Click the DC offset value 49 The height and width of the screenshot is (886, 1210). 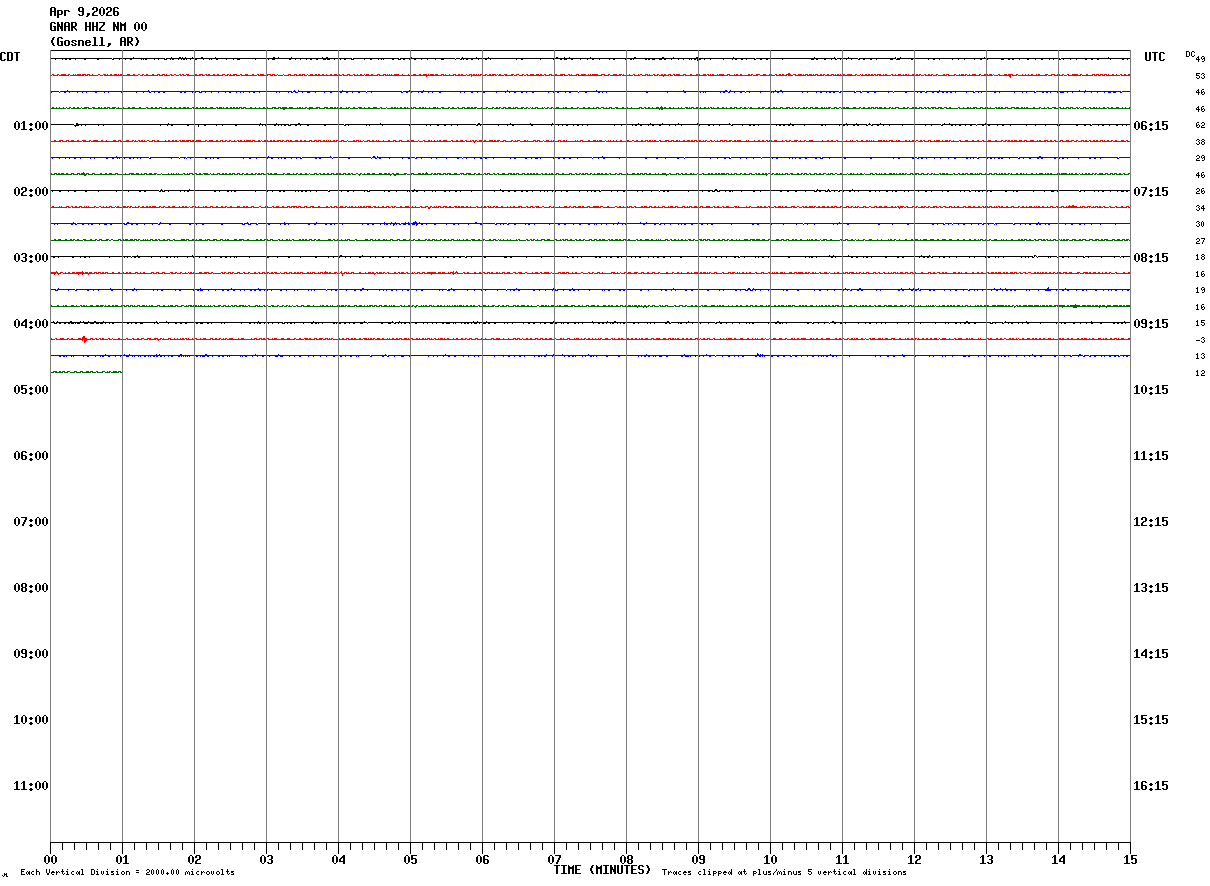click(1200, 59)
